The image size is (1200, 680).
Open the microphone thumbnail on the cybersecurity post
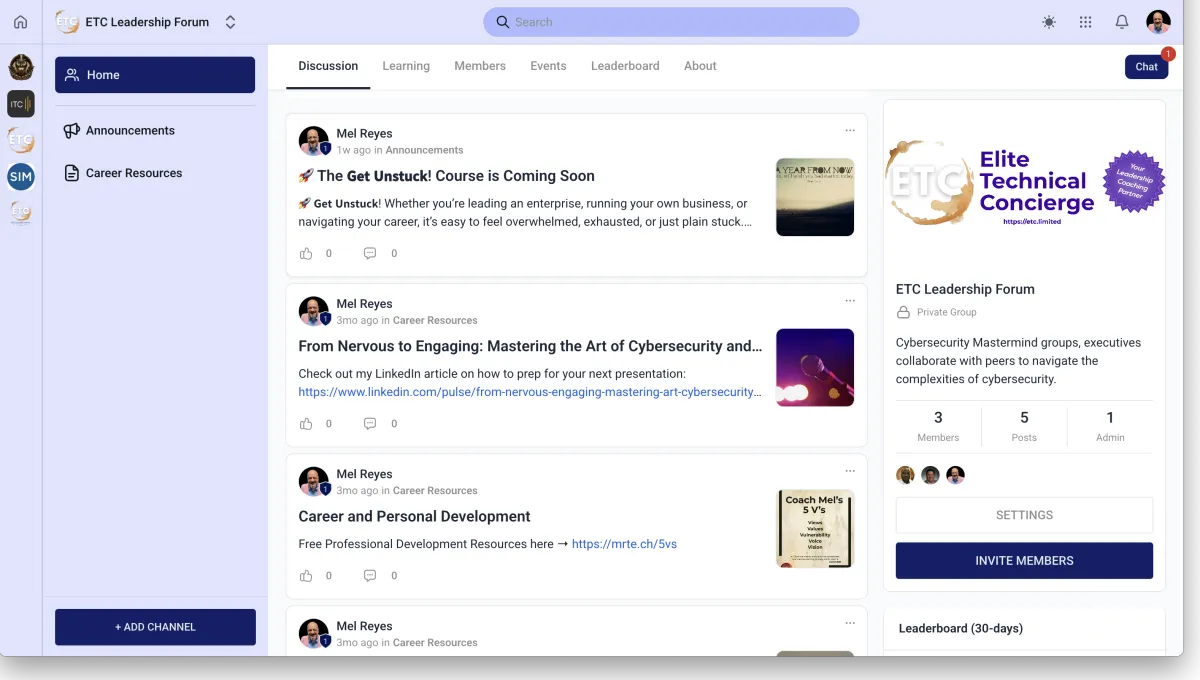[815, 367]
